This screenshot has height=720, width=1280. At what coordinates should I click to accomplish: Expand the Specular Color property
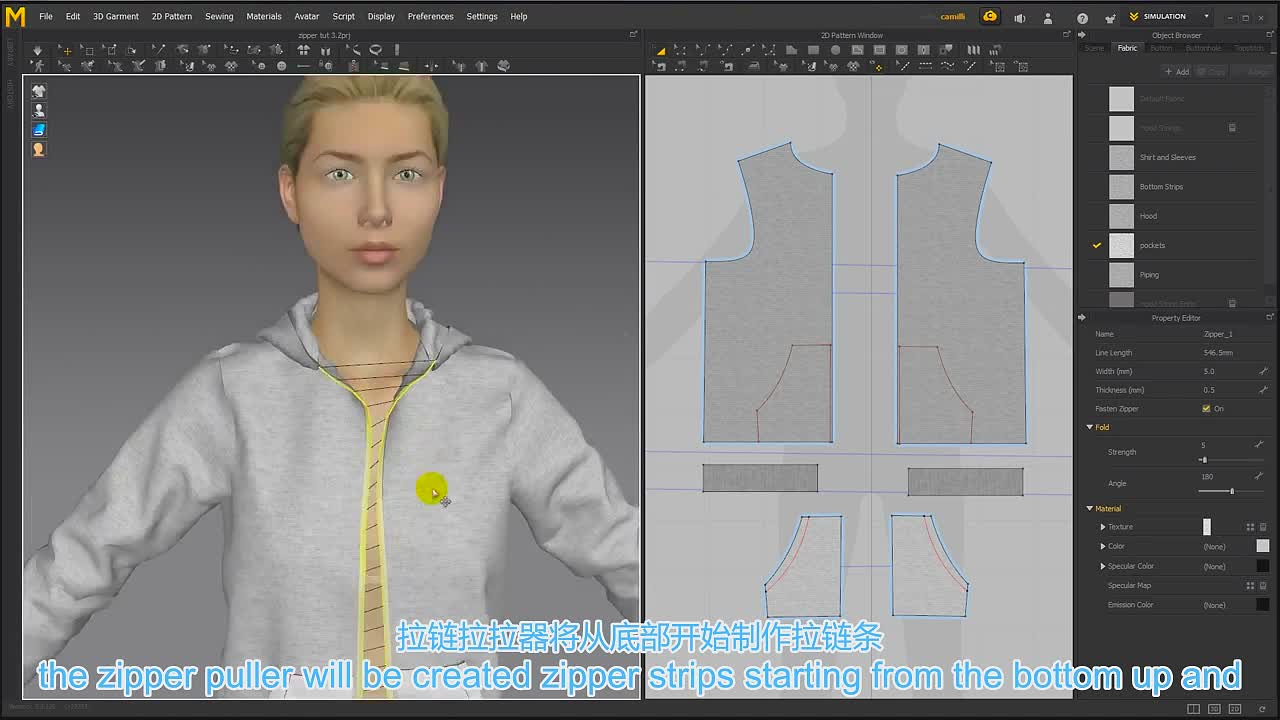coord(1103,566)
